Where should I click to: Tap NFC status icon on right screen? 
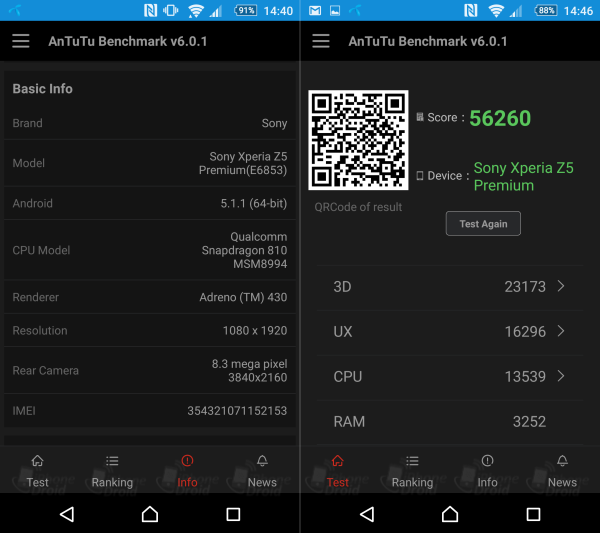point(471,10)
